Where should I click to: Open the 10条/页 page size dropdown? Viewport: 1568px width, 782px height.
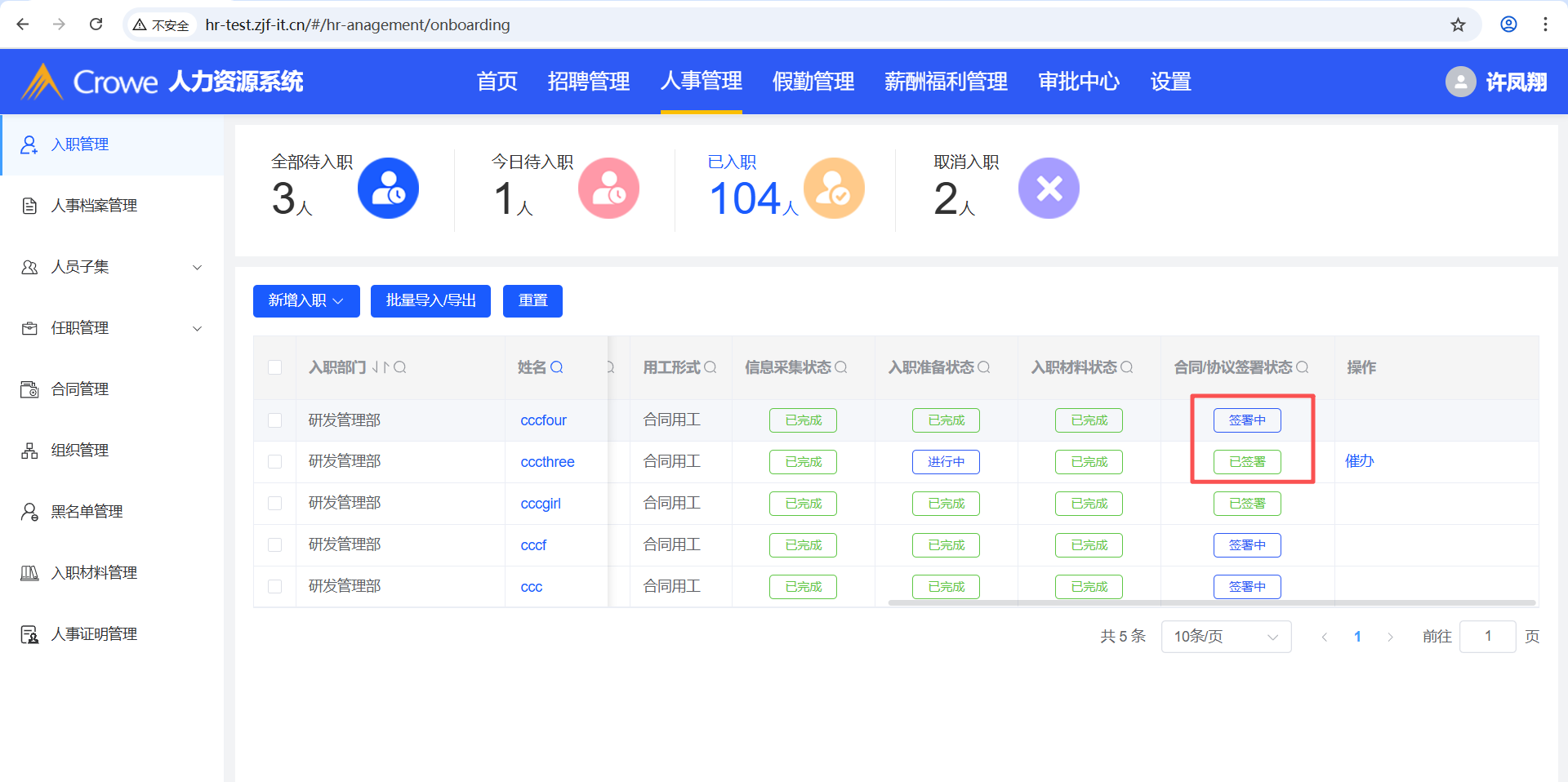click(x=1226, y=637)
